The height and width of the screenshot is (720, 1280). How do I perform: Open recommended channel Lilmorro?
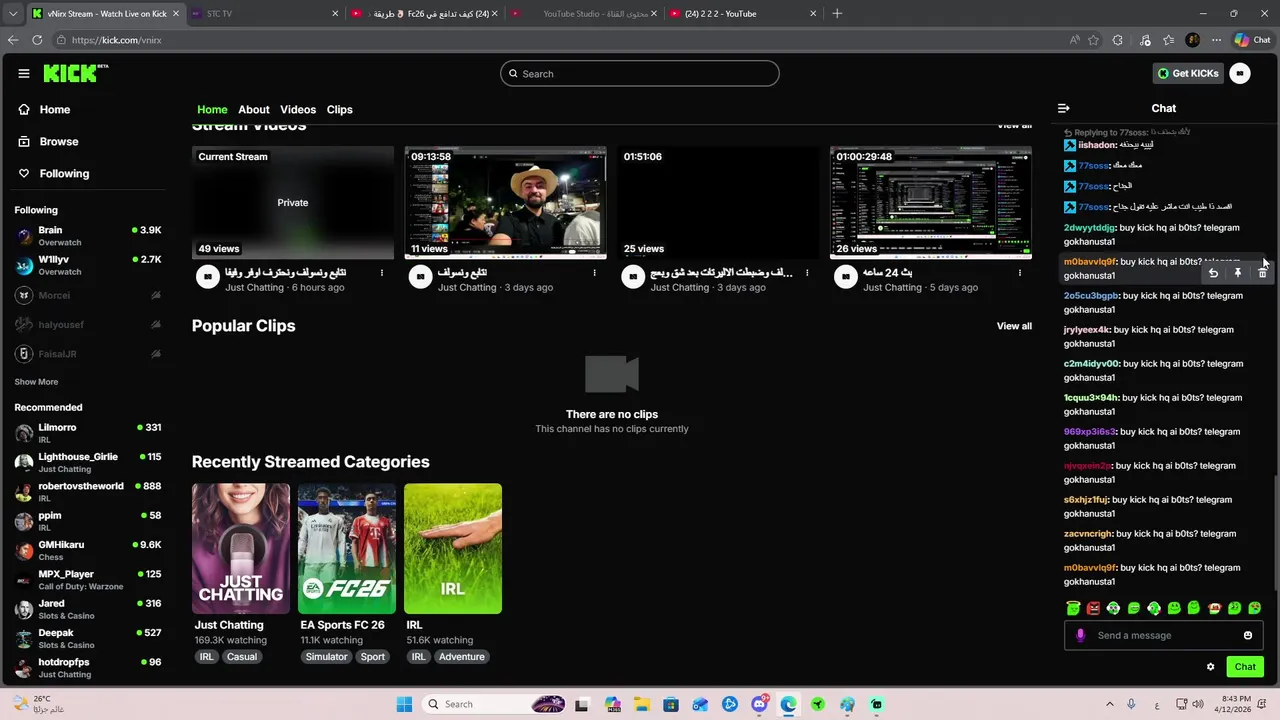pyautogui.click(x=88, y=433)
